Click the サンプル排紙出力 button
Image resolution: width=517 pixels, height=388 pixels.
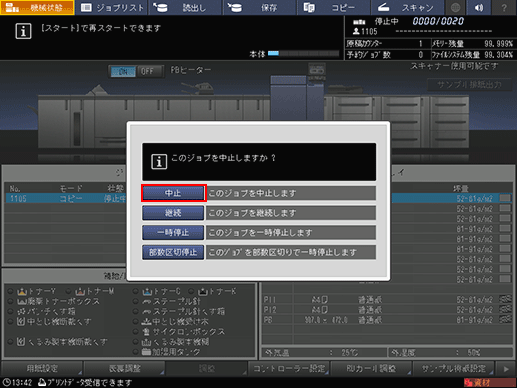[x=470, y=85]
